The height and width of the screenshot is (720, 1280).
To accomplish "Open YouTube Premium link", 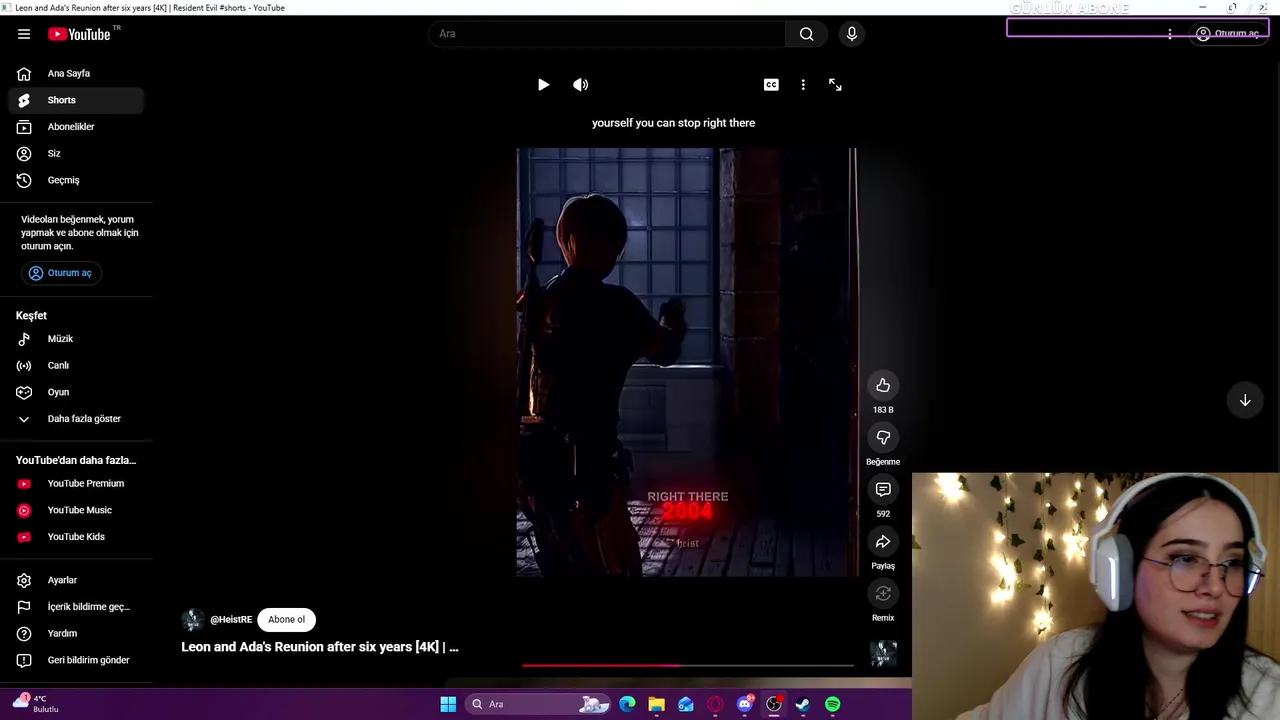I will pyautogui.click(x=76, y=484).
